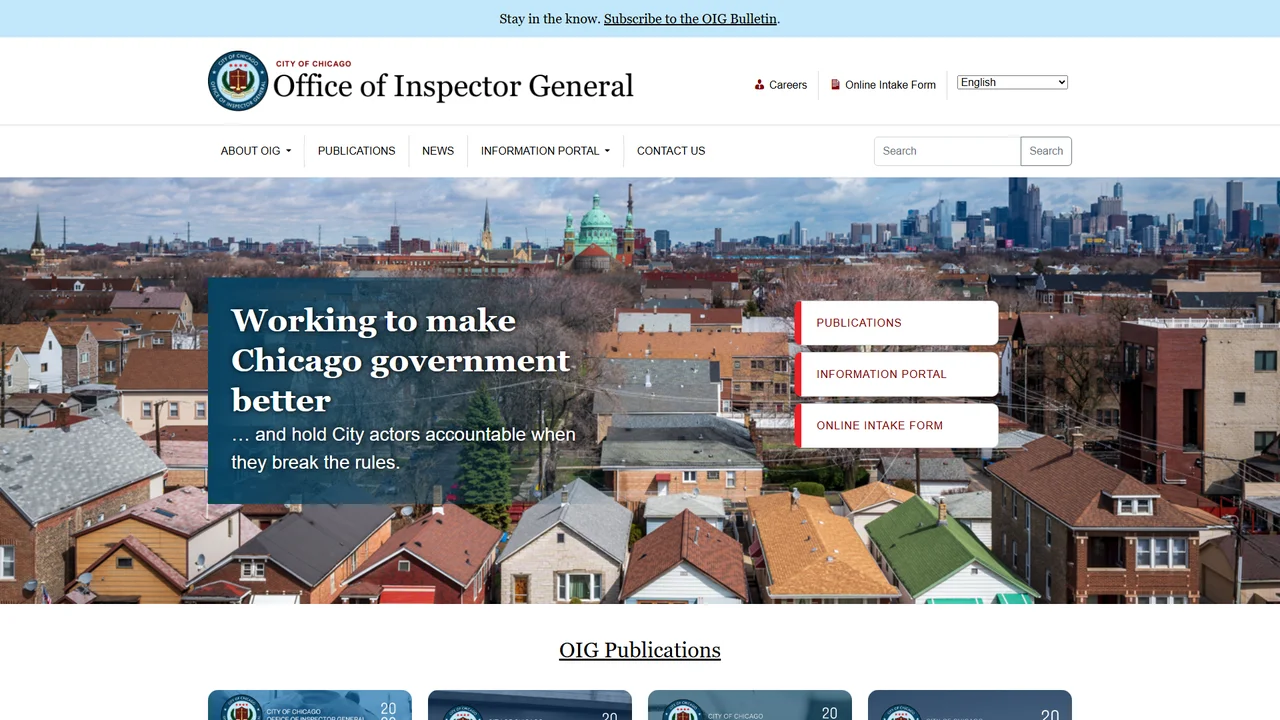Click the Online Intake Form document icon
Screen dimensions: 1280x720
pos(836,85)
